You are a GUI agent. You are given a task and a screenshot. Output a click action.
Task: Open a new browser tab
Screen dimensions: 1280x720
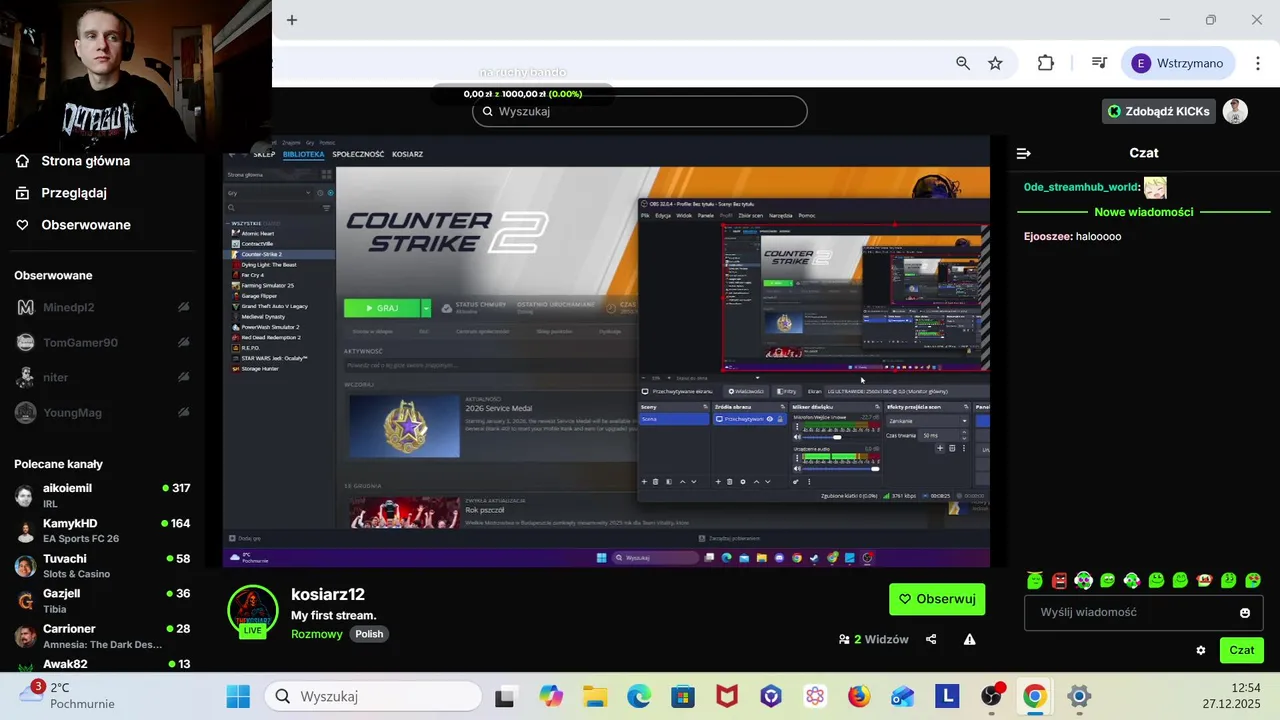[x=292, y=20]
